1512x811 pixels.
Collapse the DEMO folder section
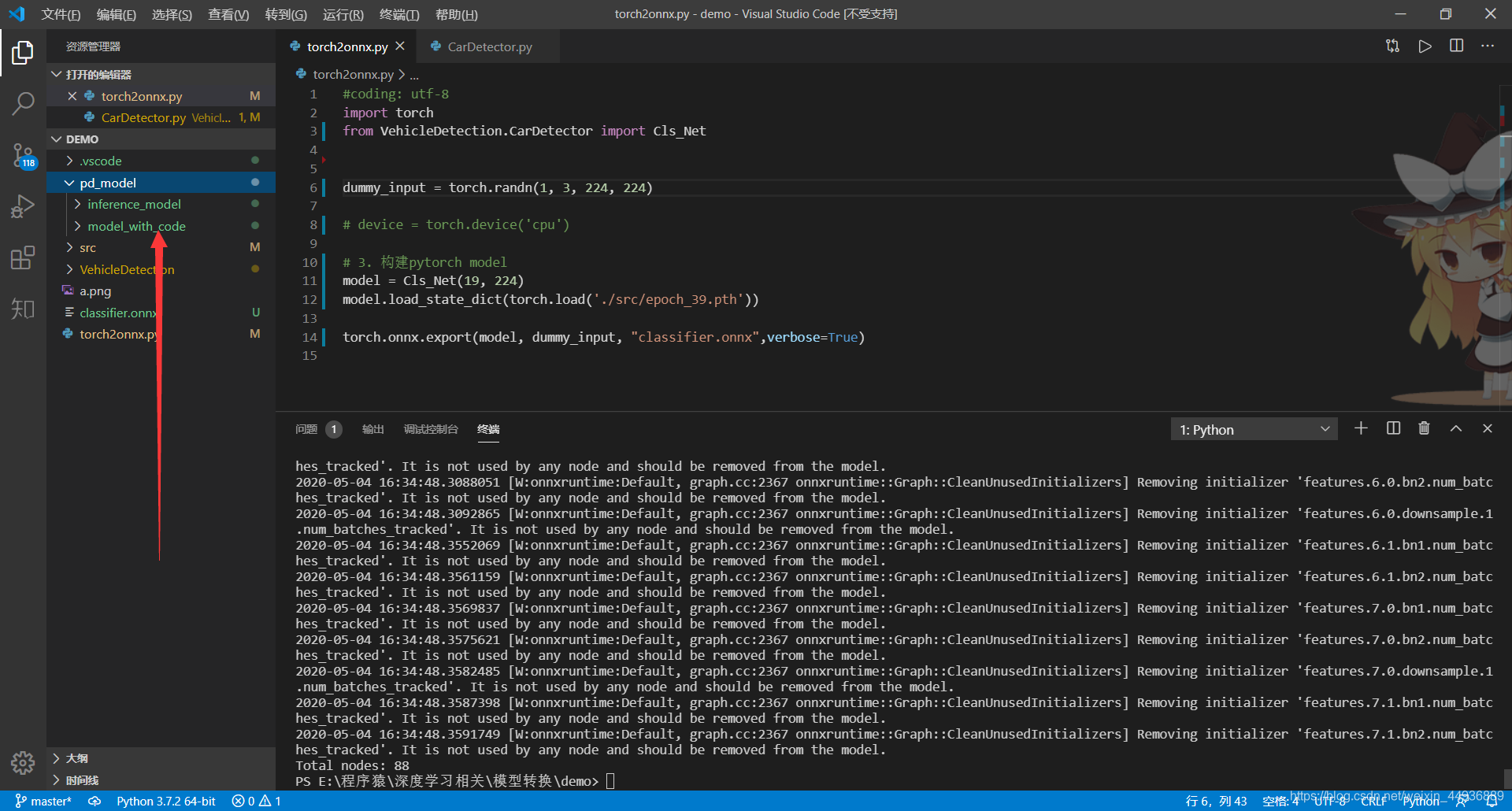click(x=57, y=139)
